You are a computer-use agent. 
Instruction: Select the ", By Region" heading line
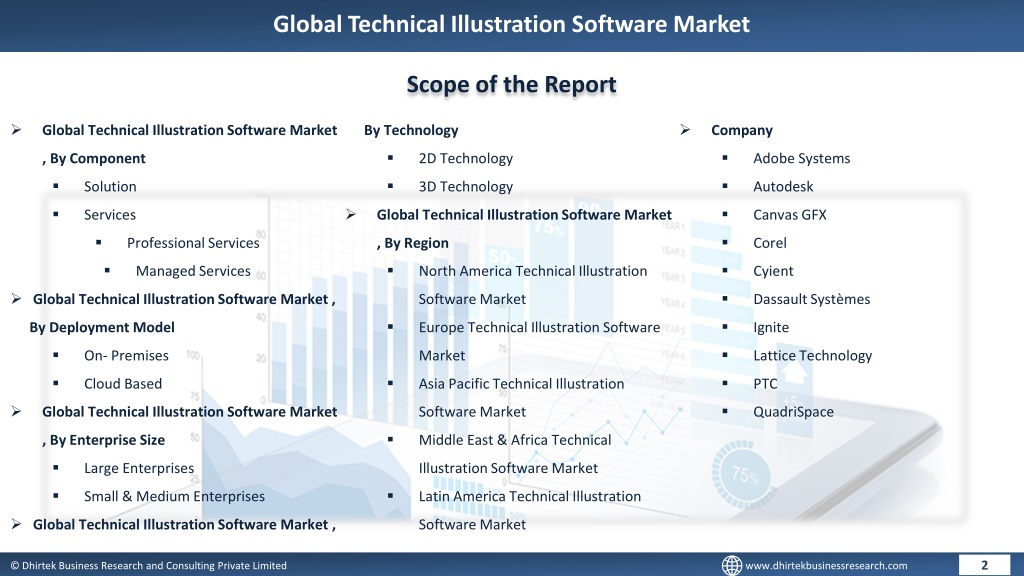[413, 243]
